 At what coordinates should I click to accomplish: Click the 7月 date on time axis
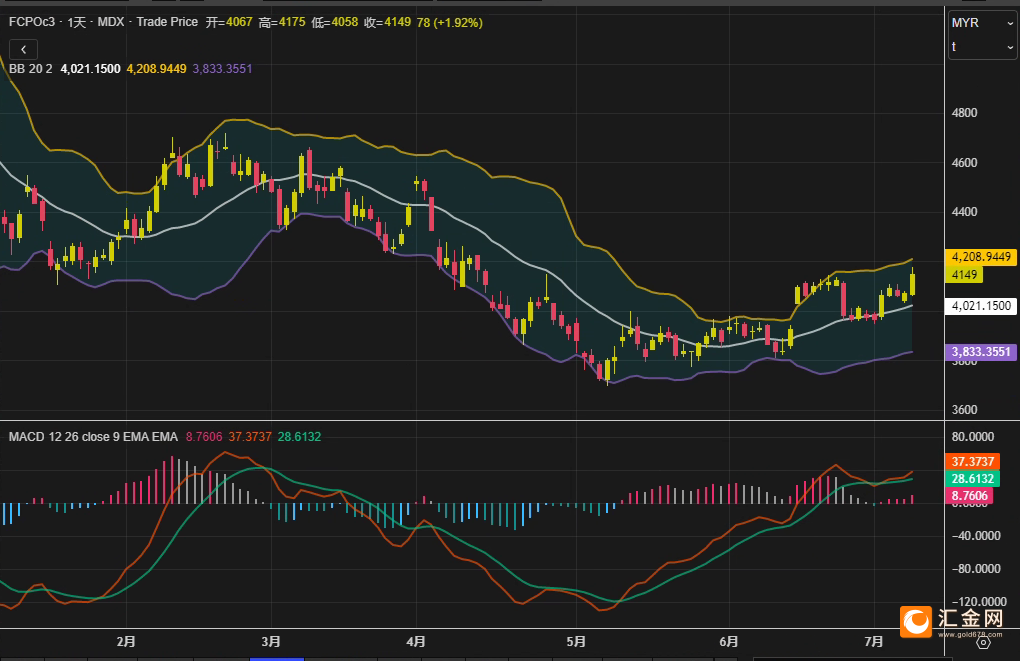pos(874,641)
